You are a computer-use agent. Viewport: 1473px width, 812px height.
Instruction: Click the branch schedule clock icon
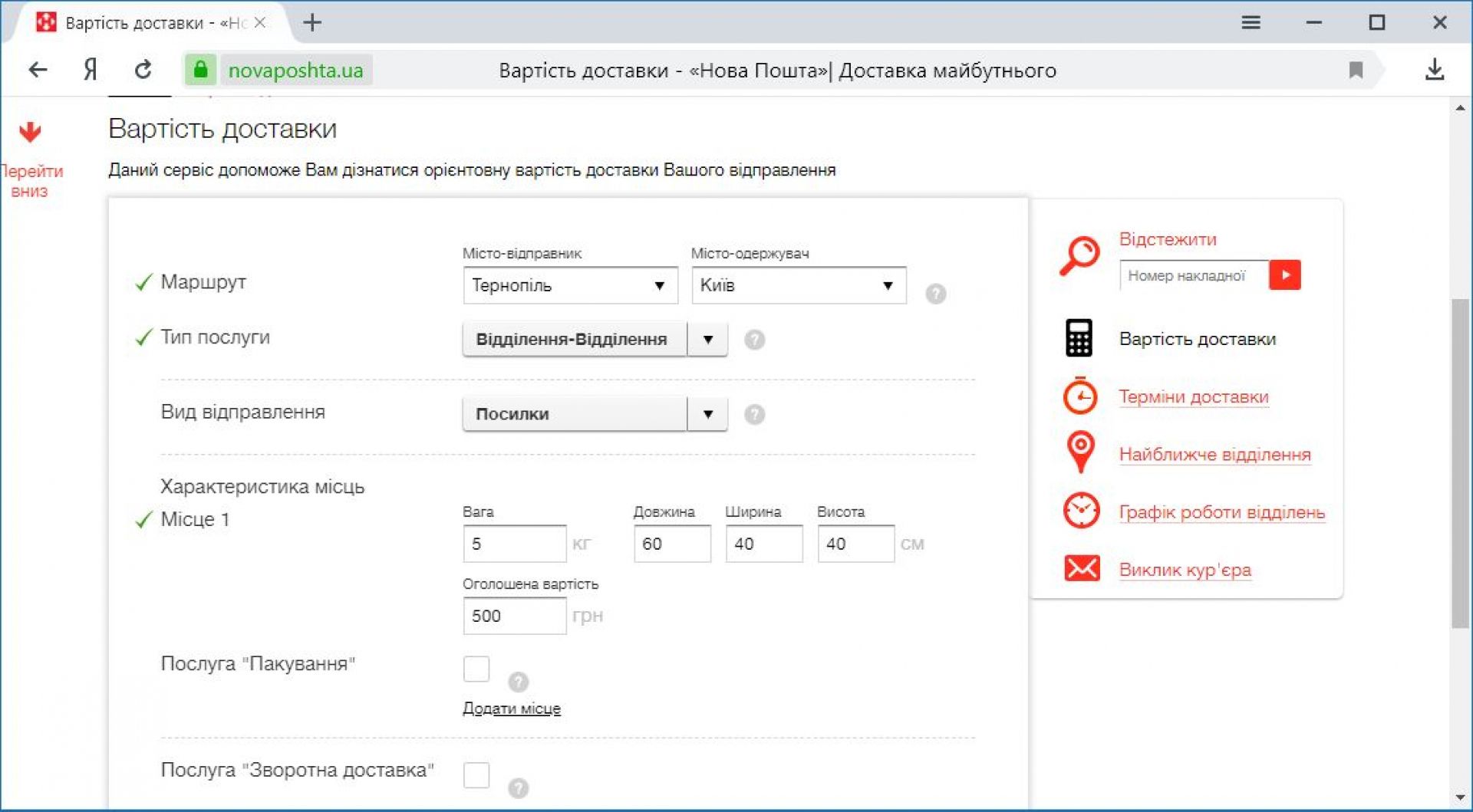[x=1081, y=511]
